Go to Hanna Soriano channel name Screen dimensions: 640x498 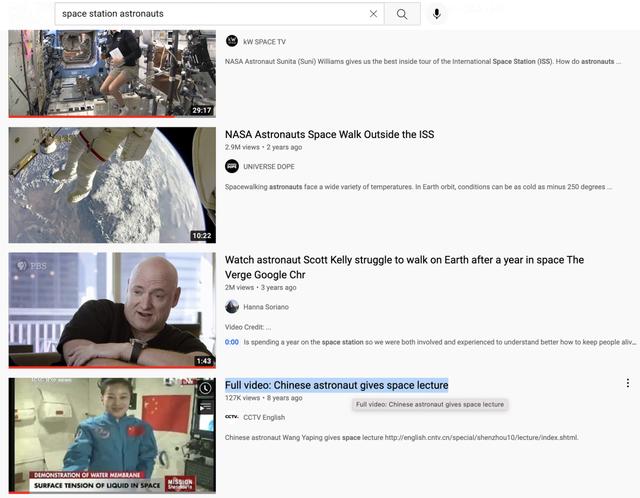(266, 307)
